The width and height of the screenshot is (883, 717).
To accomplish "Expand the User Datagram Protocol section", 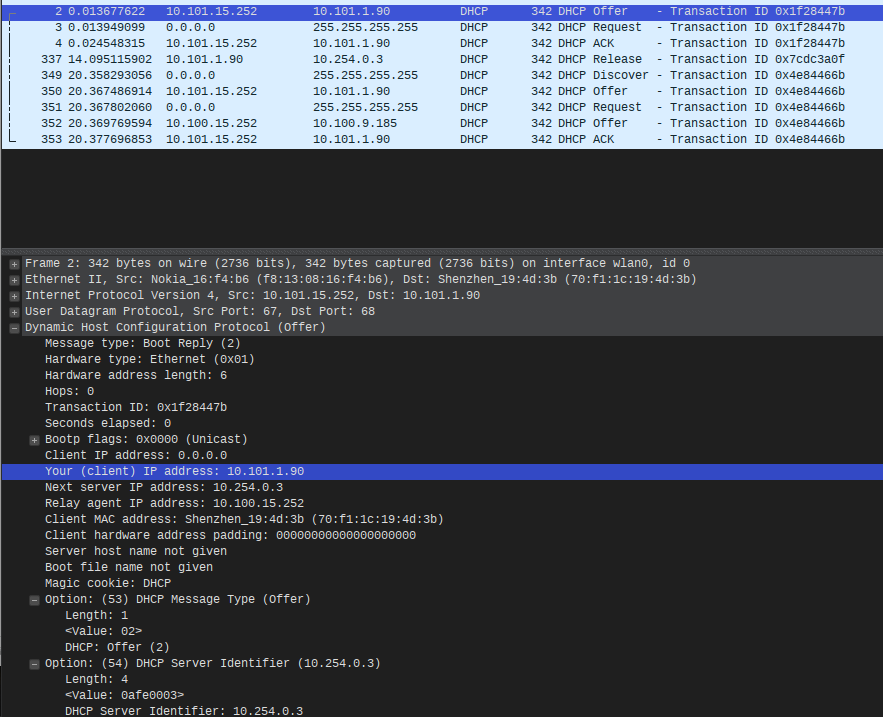I will point(15,312).
